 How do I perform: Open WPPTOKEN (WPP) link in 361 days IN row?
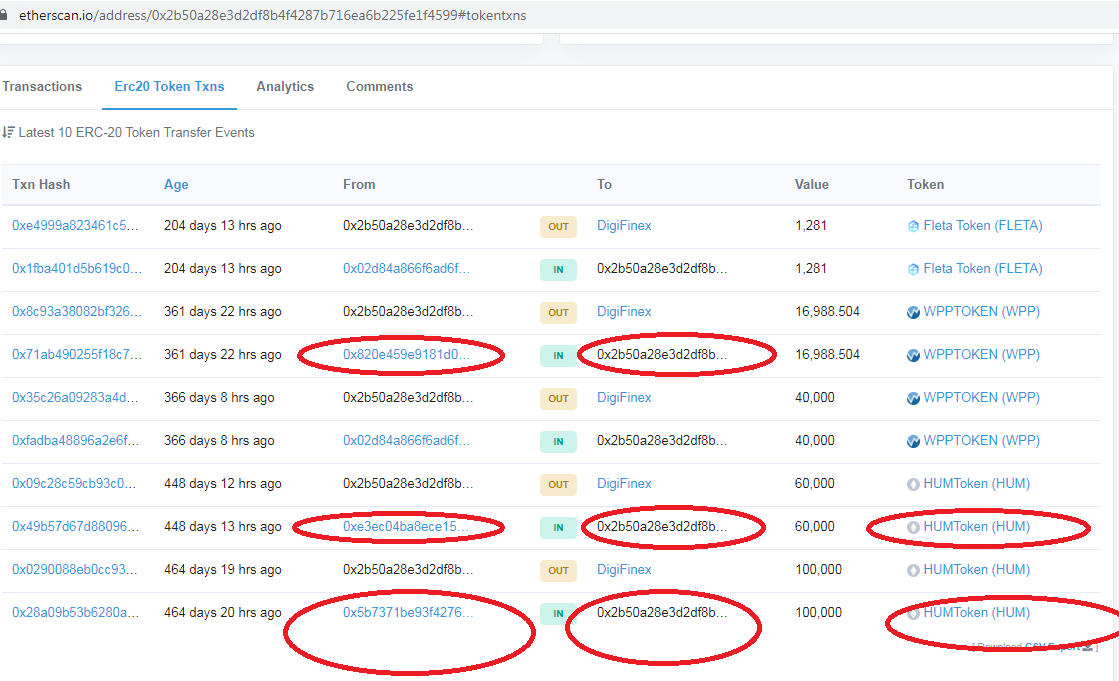click(981, 354)
